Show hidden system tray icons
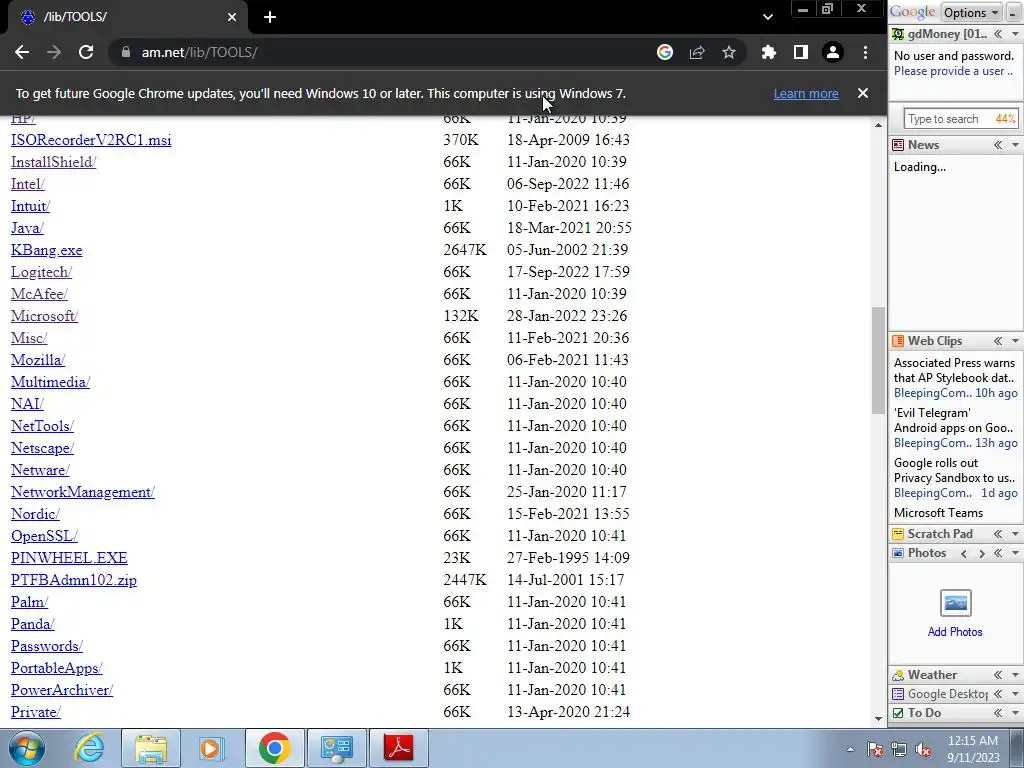The width and height of the screenshot is (1024, 768). point(850,749)
